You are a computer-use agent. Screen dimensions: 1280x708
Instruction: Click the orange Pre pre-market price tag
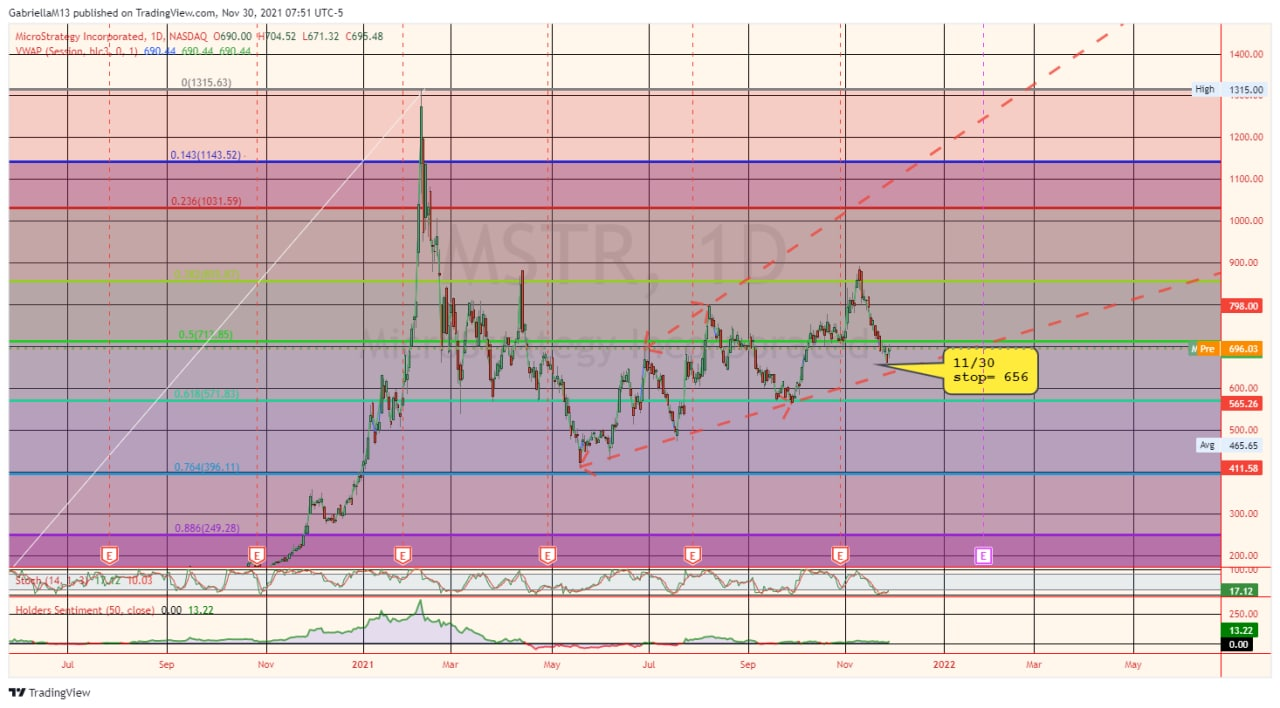[1207, 349]
